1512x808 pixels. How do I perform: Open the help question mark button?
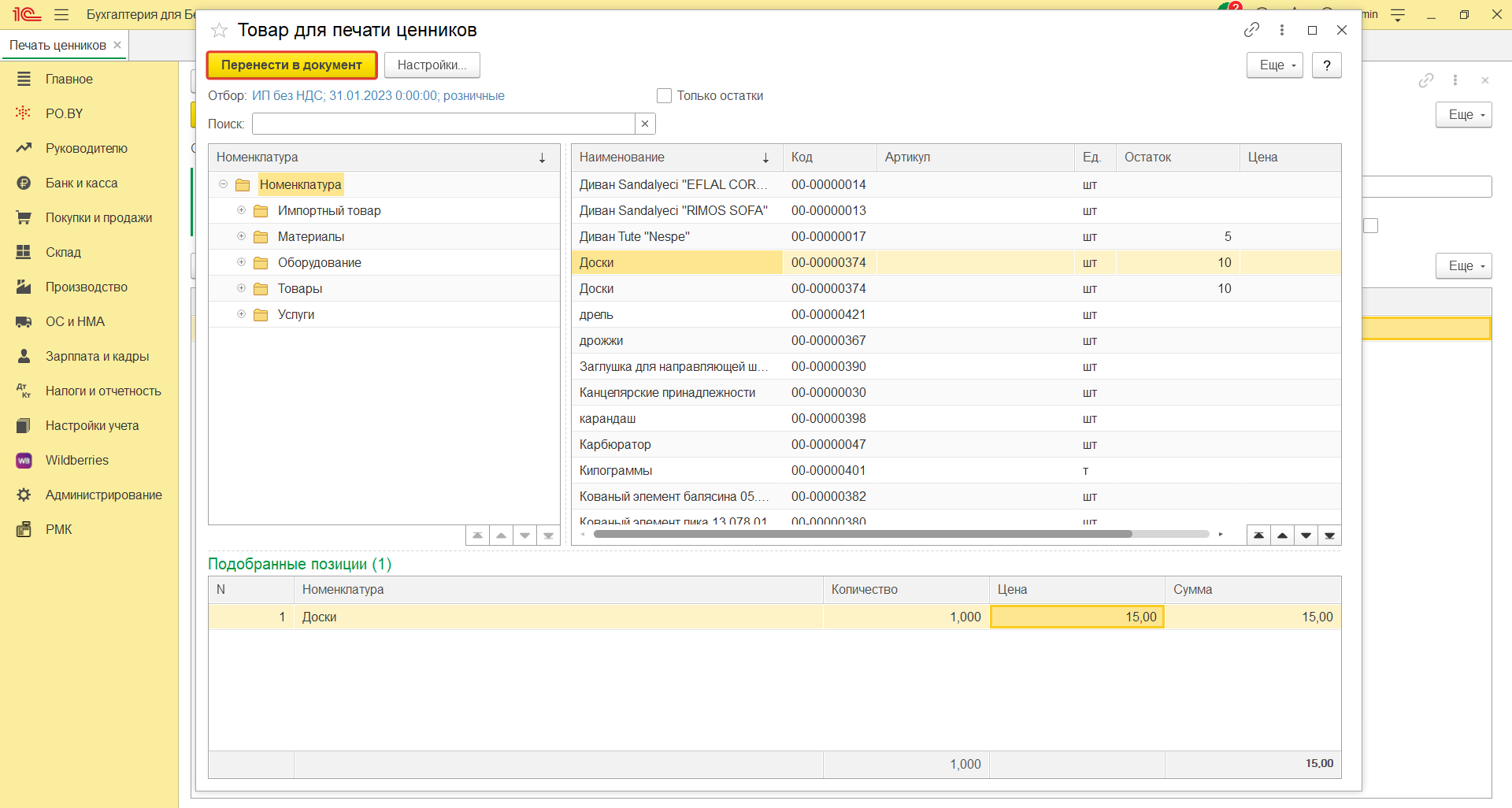coord(1327,65)
